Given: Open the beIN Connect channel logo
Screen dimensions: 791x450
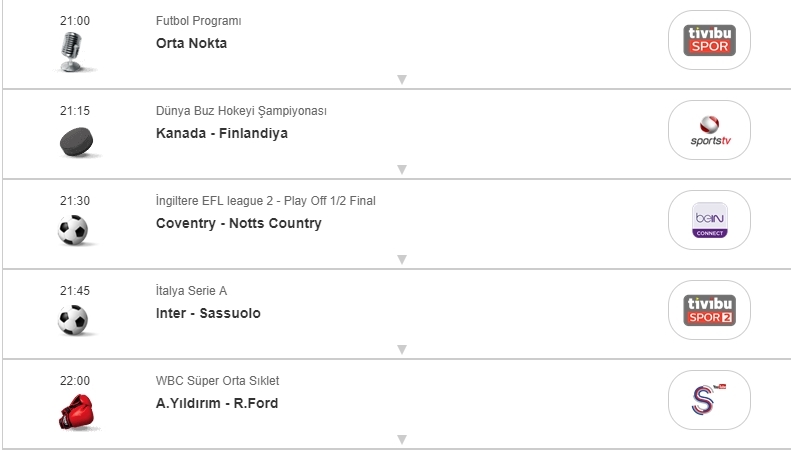Looking at the screenshot, I should [x=708, y=220].
